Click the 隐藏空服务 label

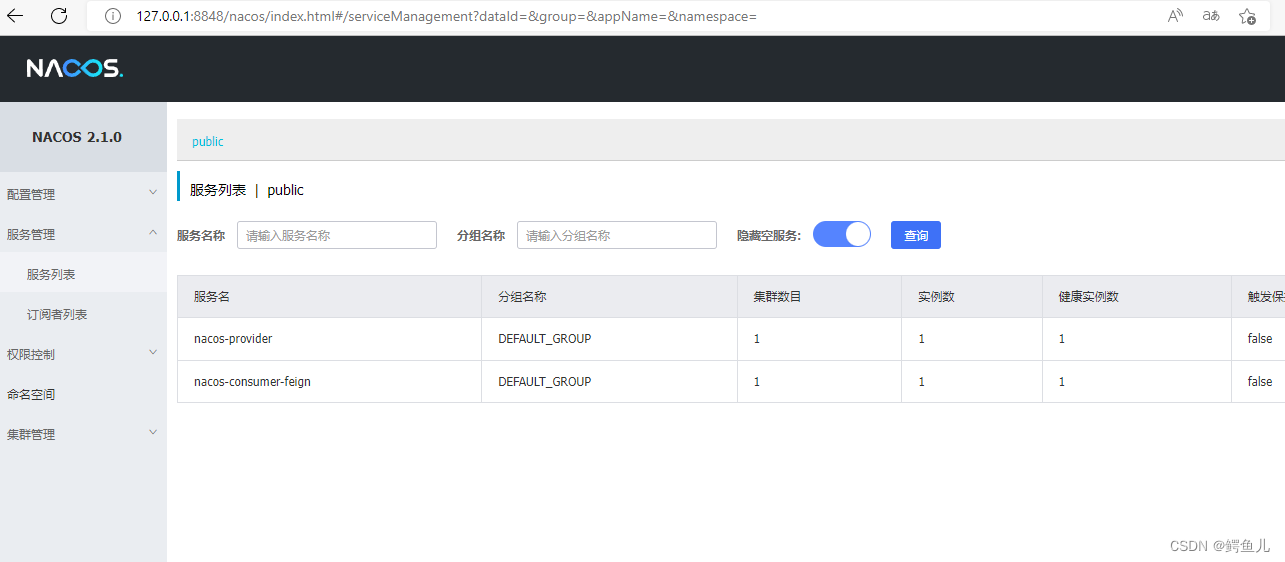[x=769, y=235]
